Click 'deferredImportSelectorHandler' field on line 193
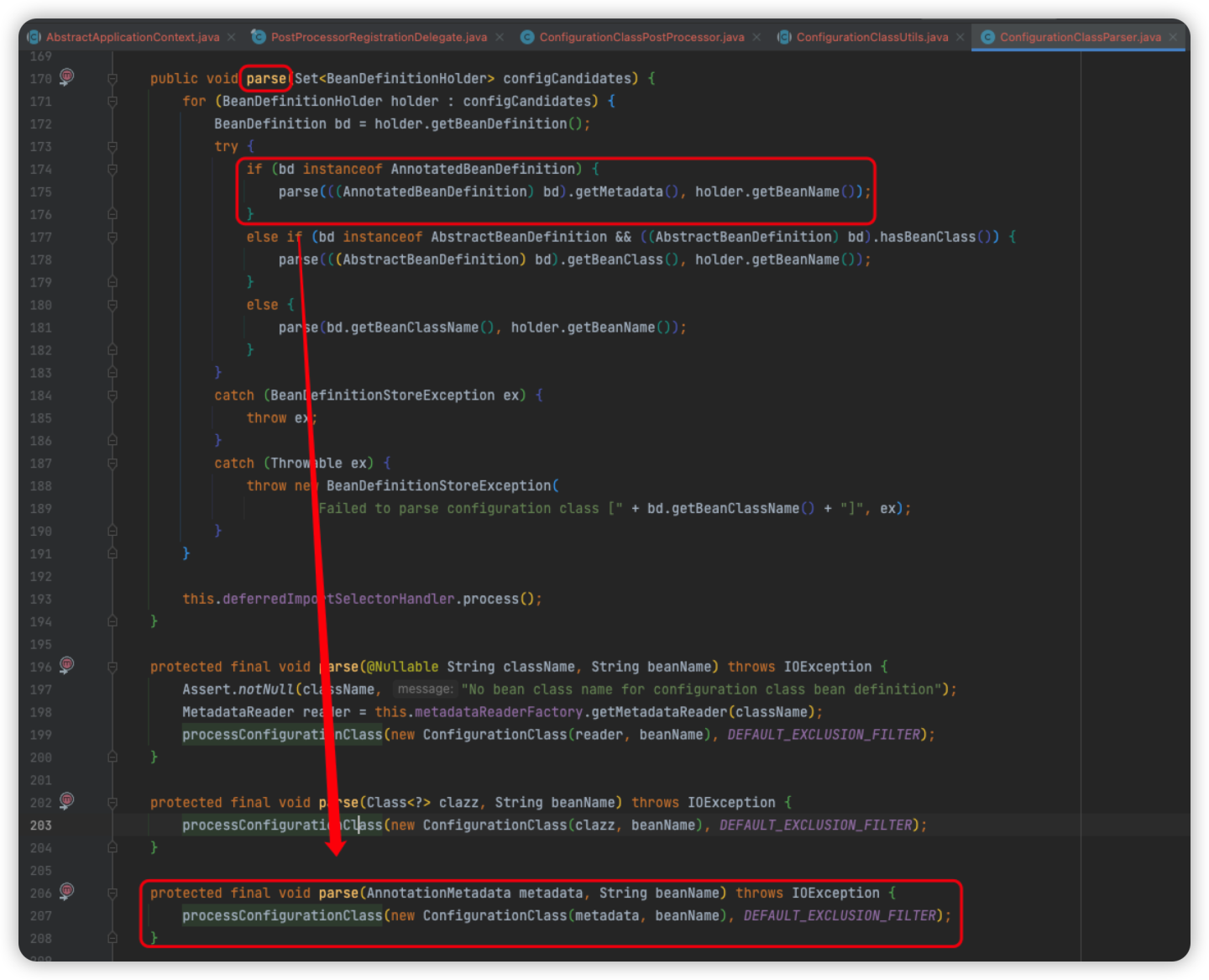Screen dimensions: 1209x980 coord(338,600)
